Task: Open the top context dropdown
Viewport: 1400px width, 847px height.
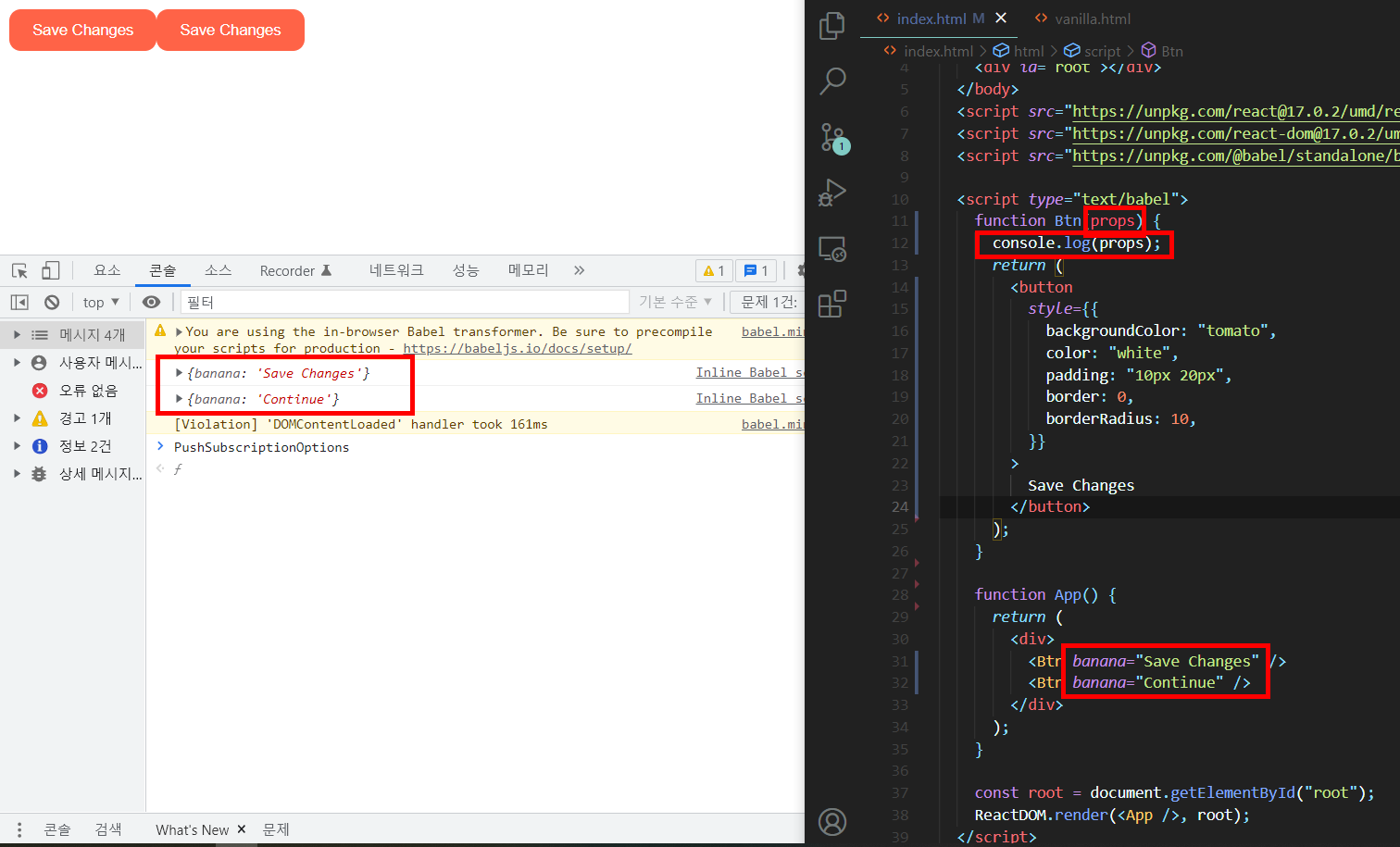Action: pos(101,302)
